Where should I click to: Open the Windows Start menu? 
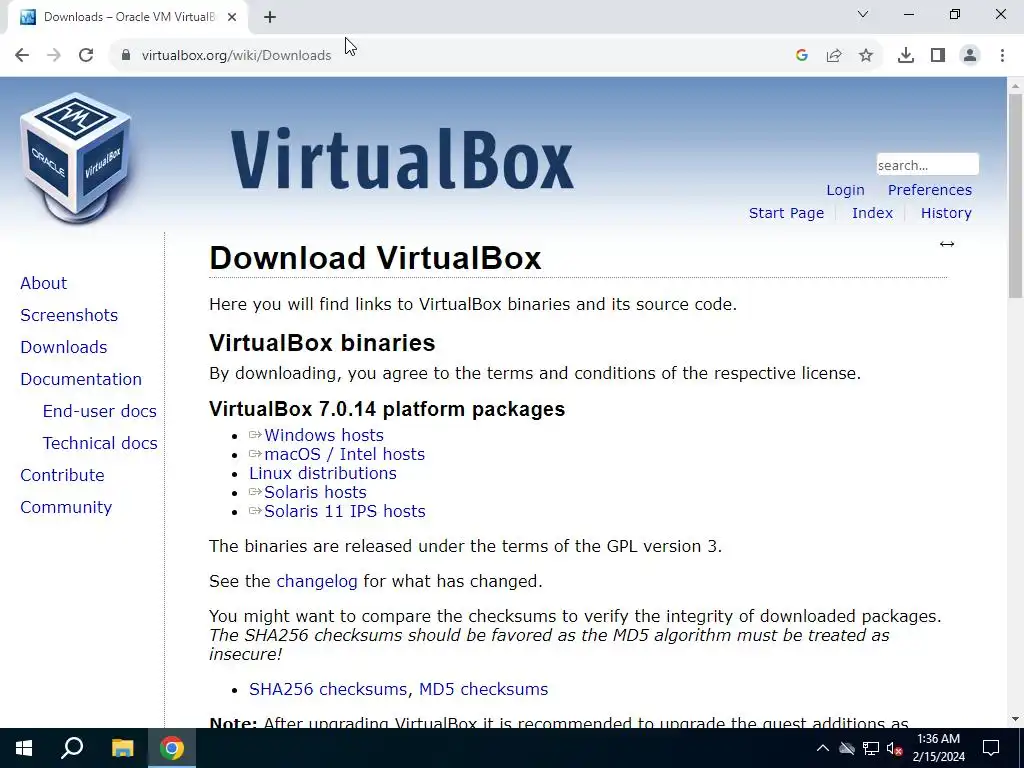tap(24, 748)
